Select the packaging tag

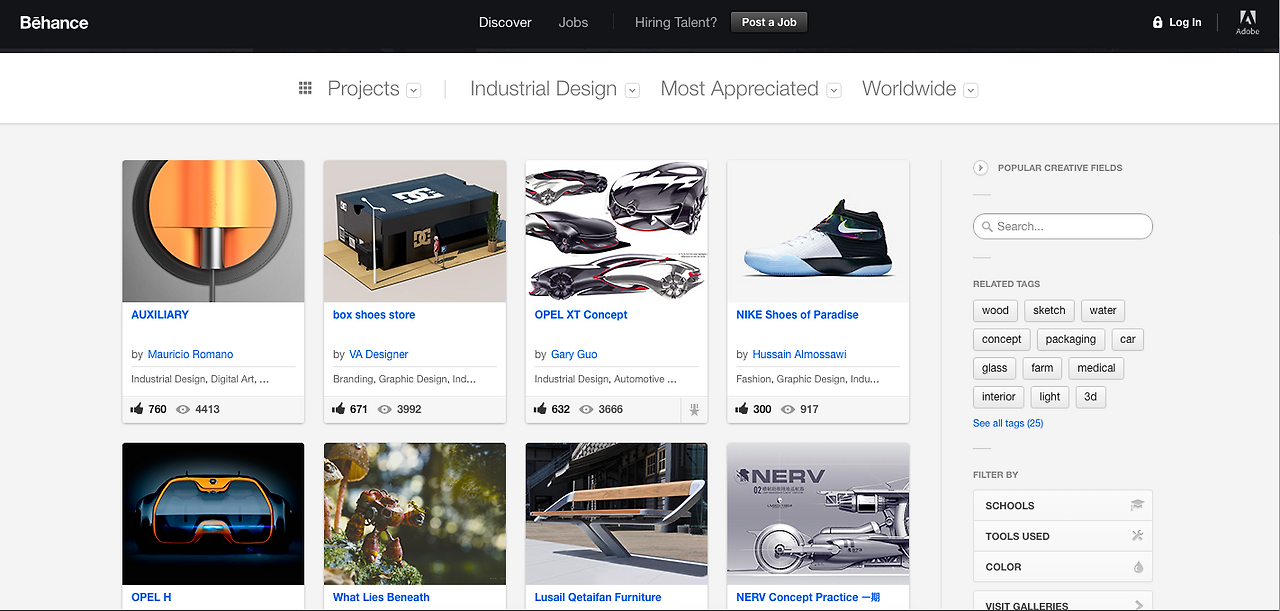pyautogui.click(x=1071, y=339)
